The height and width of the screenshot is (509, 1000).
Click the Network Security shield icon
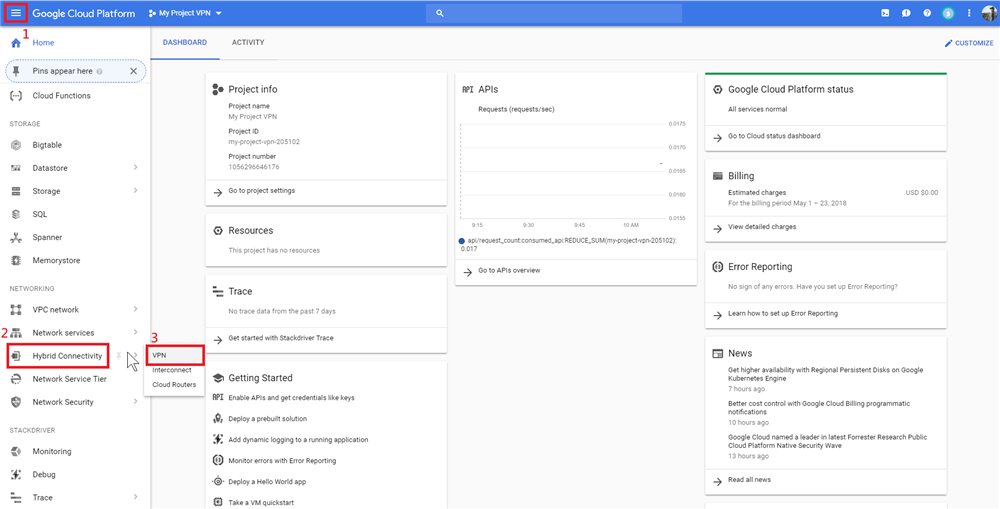pyautogui.click(x=16, y=402)
